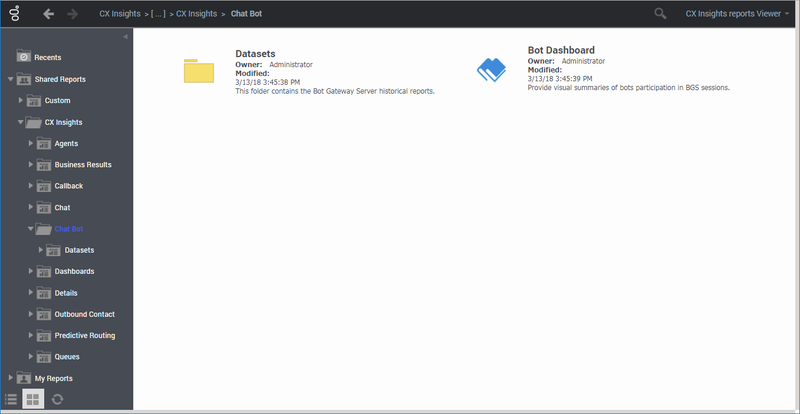Select Dashboards in the folder tree
800x414 pixels.
tap(75, 272)
